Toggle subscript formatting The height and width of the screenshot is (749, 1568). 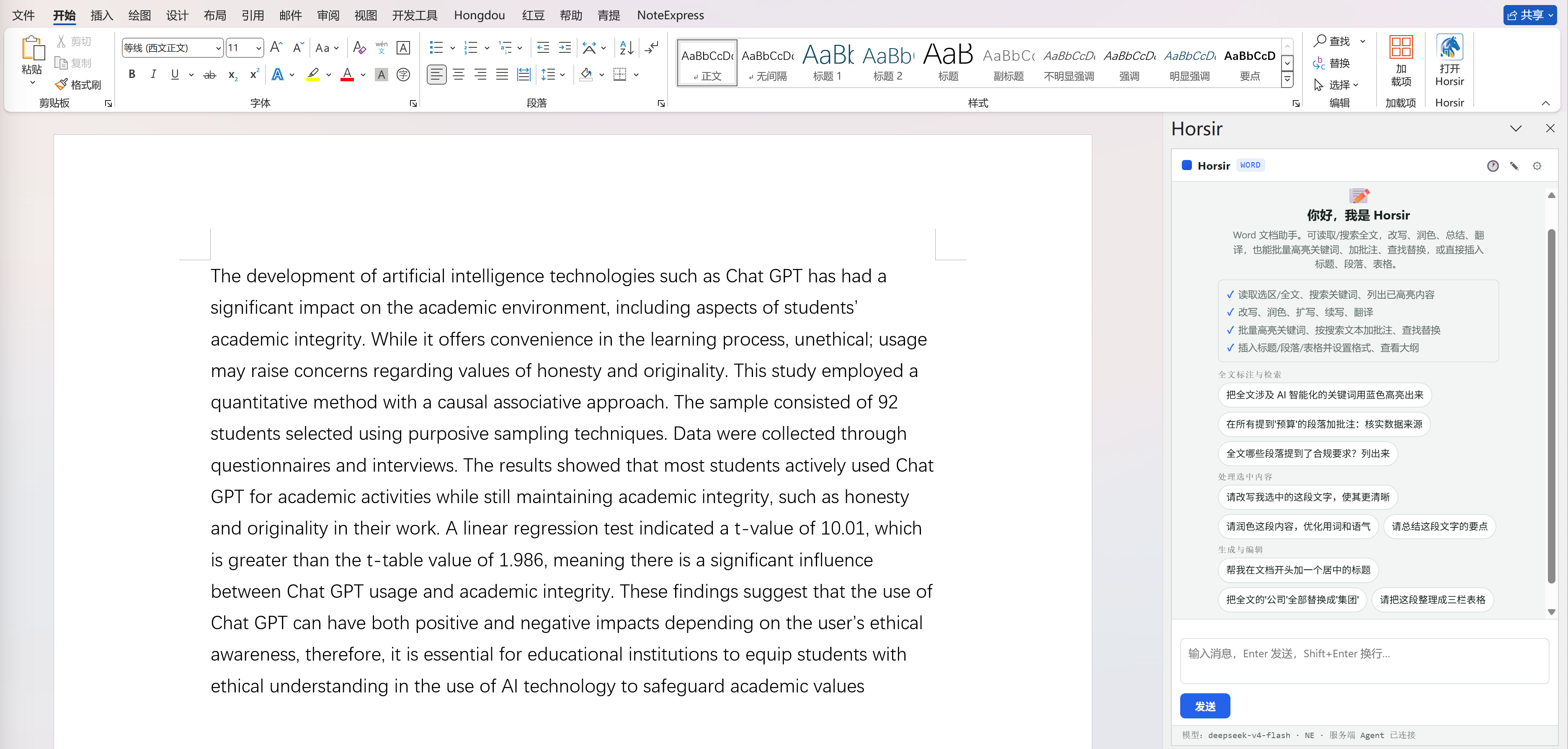[x=232, y=74]
